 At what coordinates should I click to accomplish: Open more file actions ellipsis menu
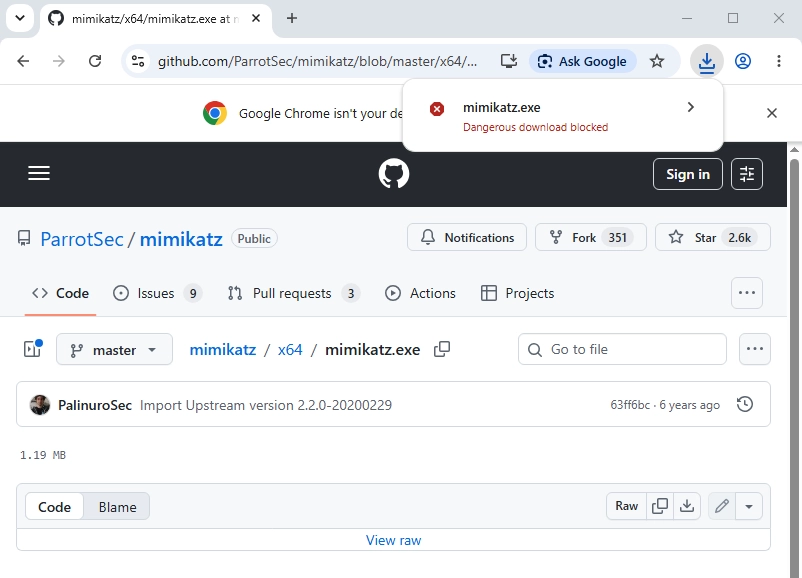coord(755,349)
